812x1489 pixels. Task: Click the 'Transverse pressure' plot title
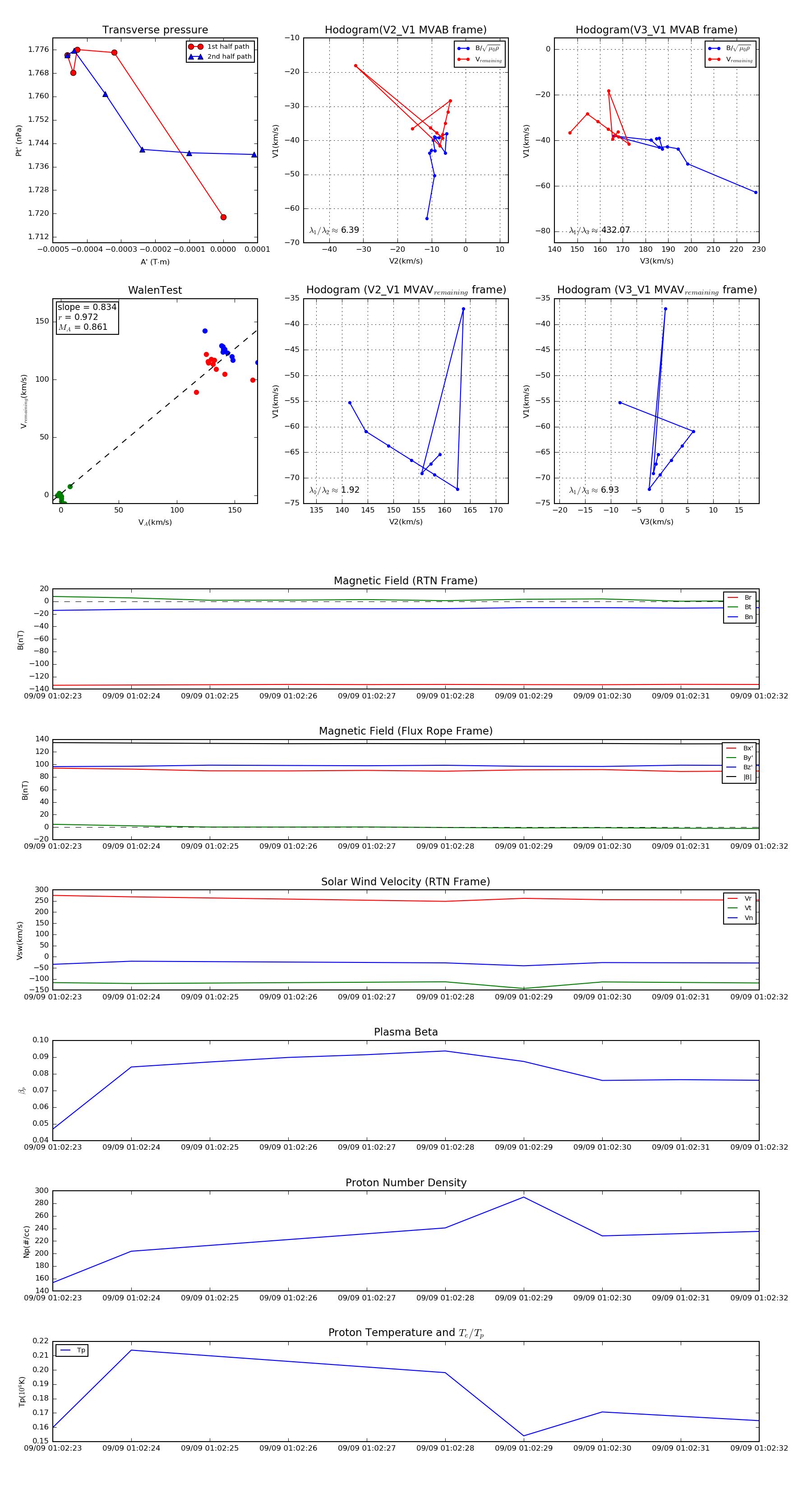point(155,30)
